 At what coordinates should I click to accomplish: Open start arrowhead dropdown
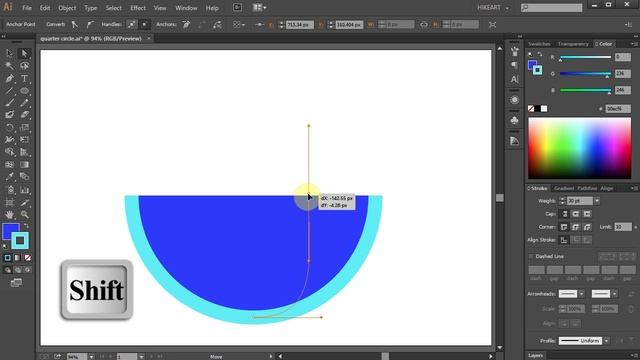pos(581,294)
